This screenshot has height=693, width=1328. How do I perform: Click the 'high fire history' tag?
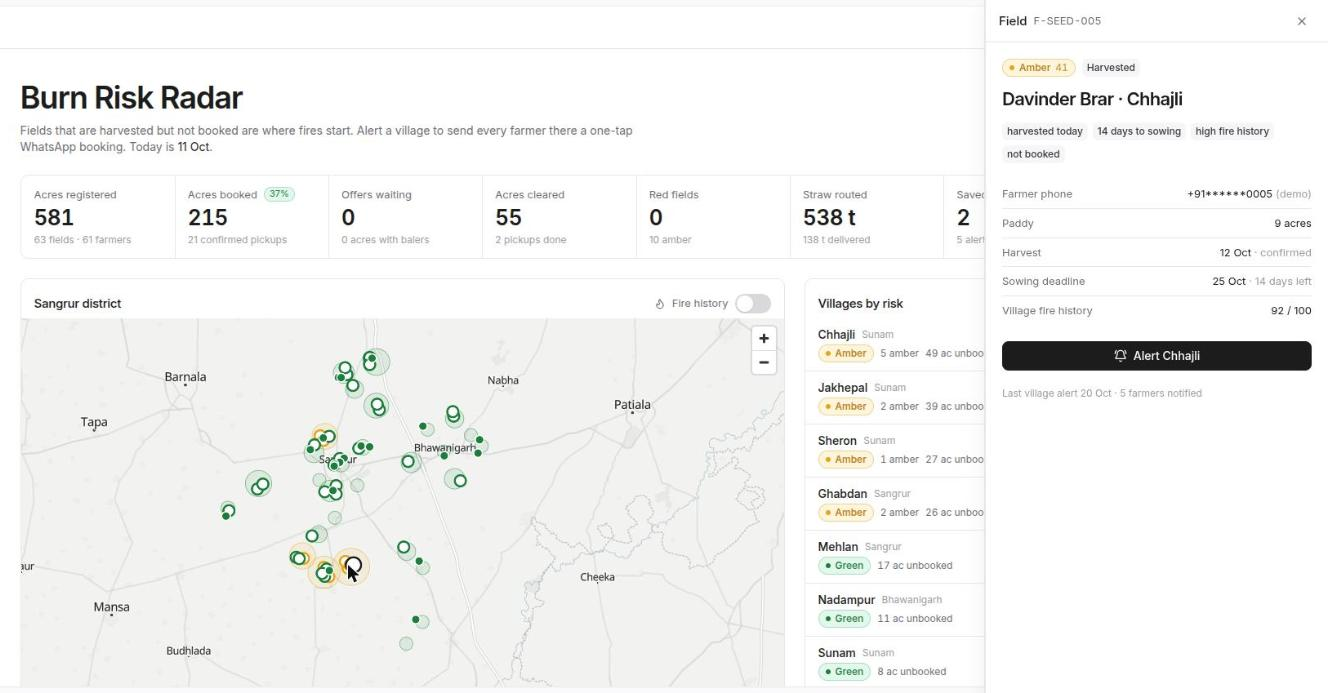pyautogui.click(x=1232, y=131)
